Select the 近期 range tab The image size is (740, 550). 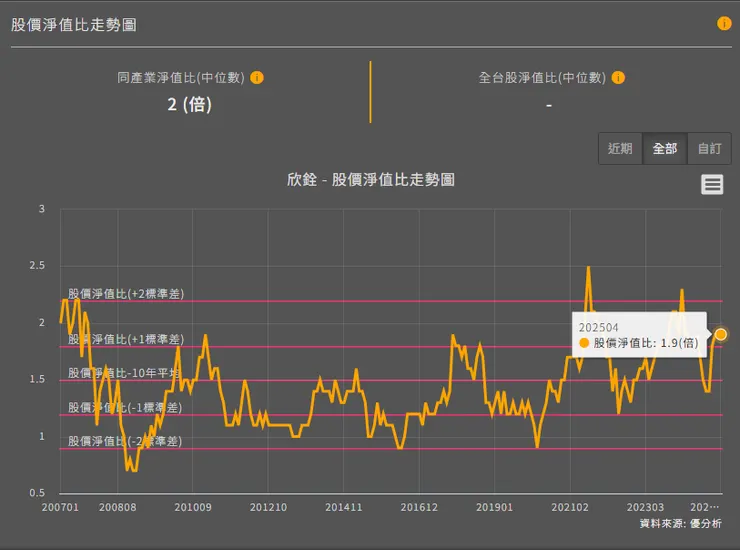coord(620,149)
